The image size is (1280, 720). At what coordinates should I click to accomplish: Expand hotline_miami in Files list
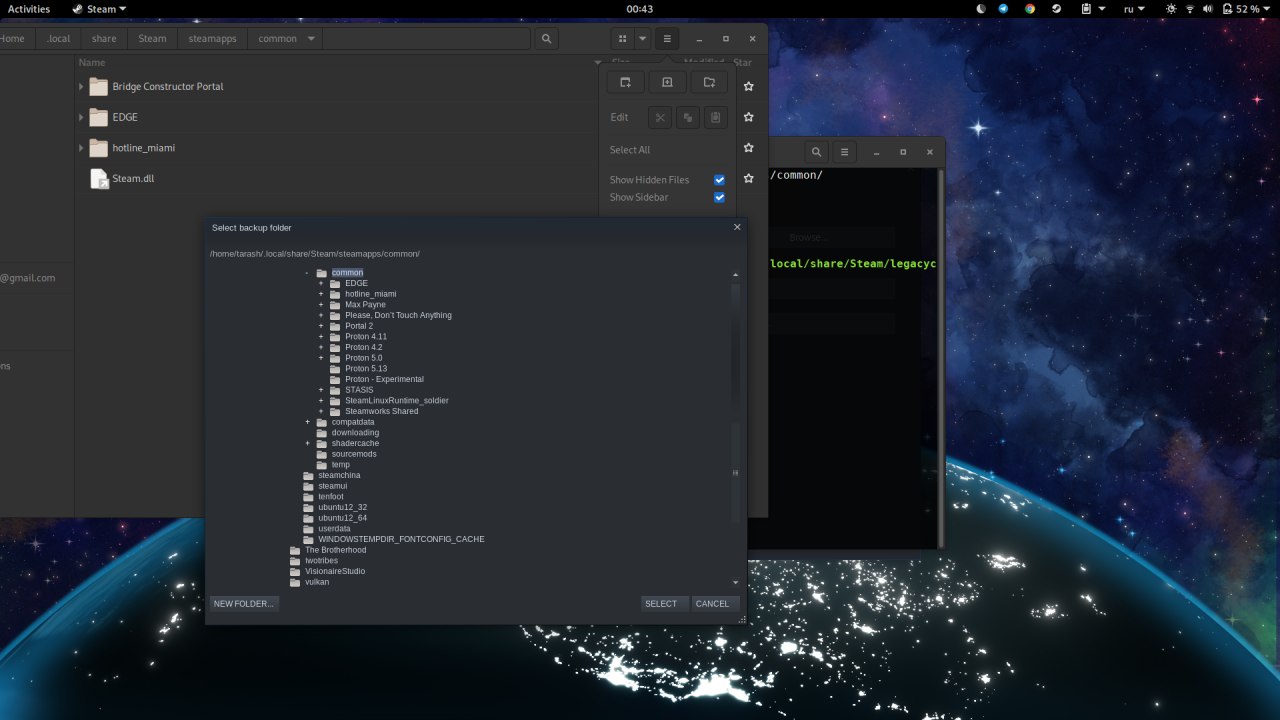[81, 148]
